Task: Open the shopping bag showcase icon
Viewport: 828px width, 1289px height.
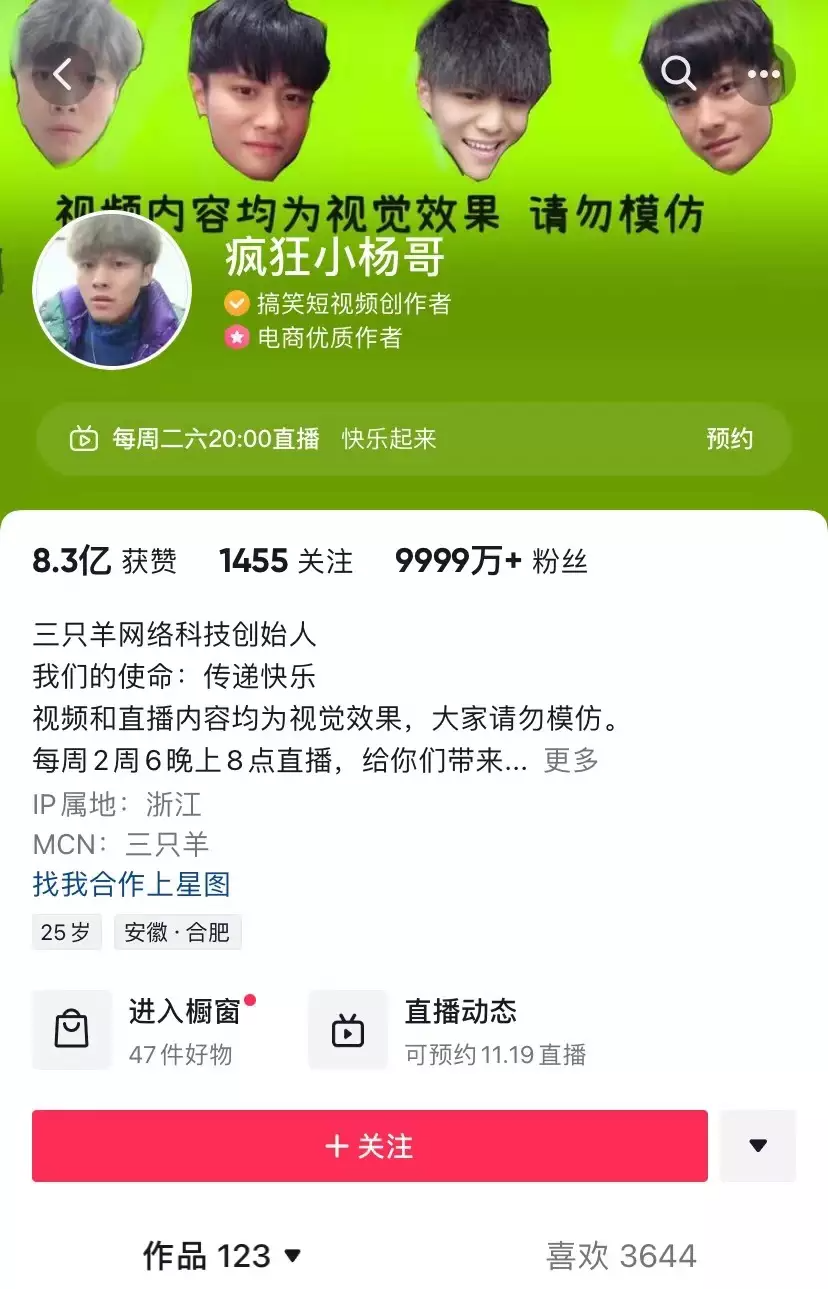Action: pyautogui.click(x=72, y=1029)
